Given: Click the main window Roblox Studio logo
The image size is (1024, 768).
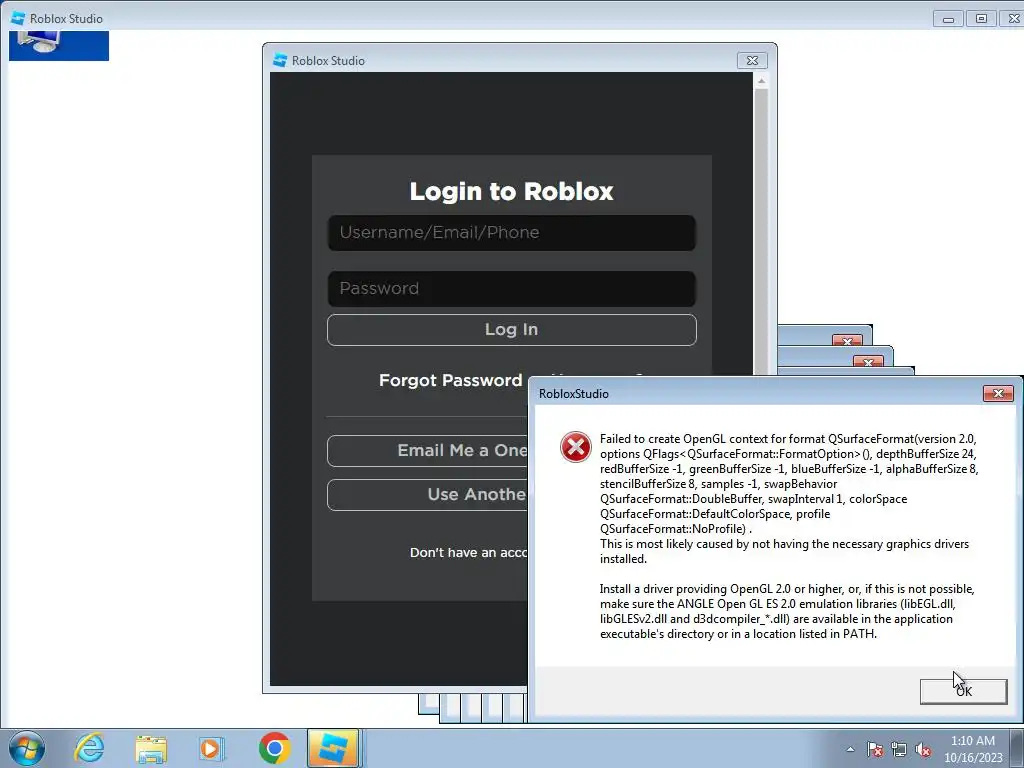Looking at the screenshot, I should (x=18, y=18).
